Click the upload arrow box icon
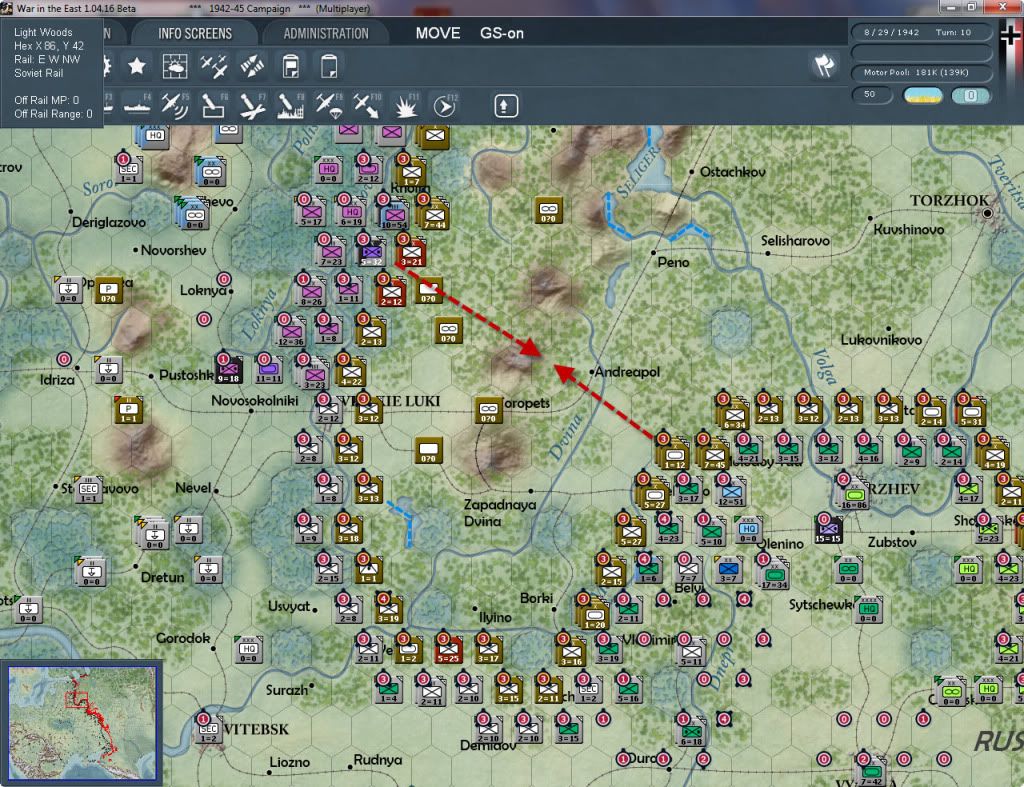 point(505,106)
